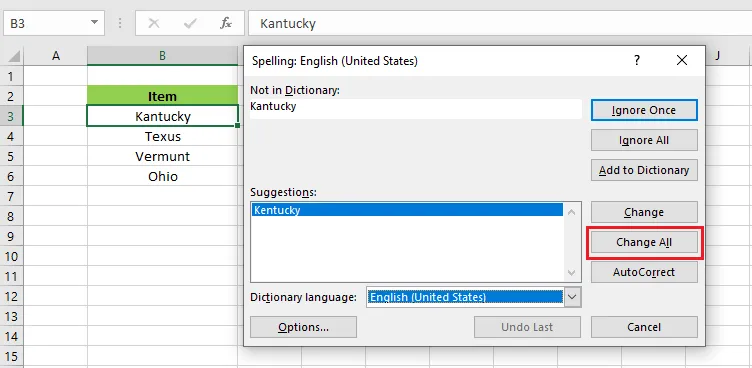The height and width of the screenshot is (368, 752).
Task: Click the Enter checkmark in formula bar
Action: point(190,23)
